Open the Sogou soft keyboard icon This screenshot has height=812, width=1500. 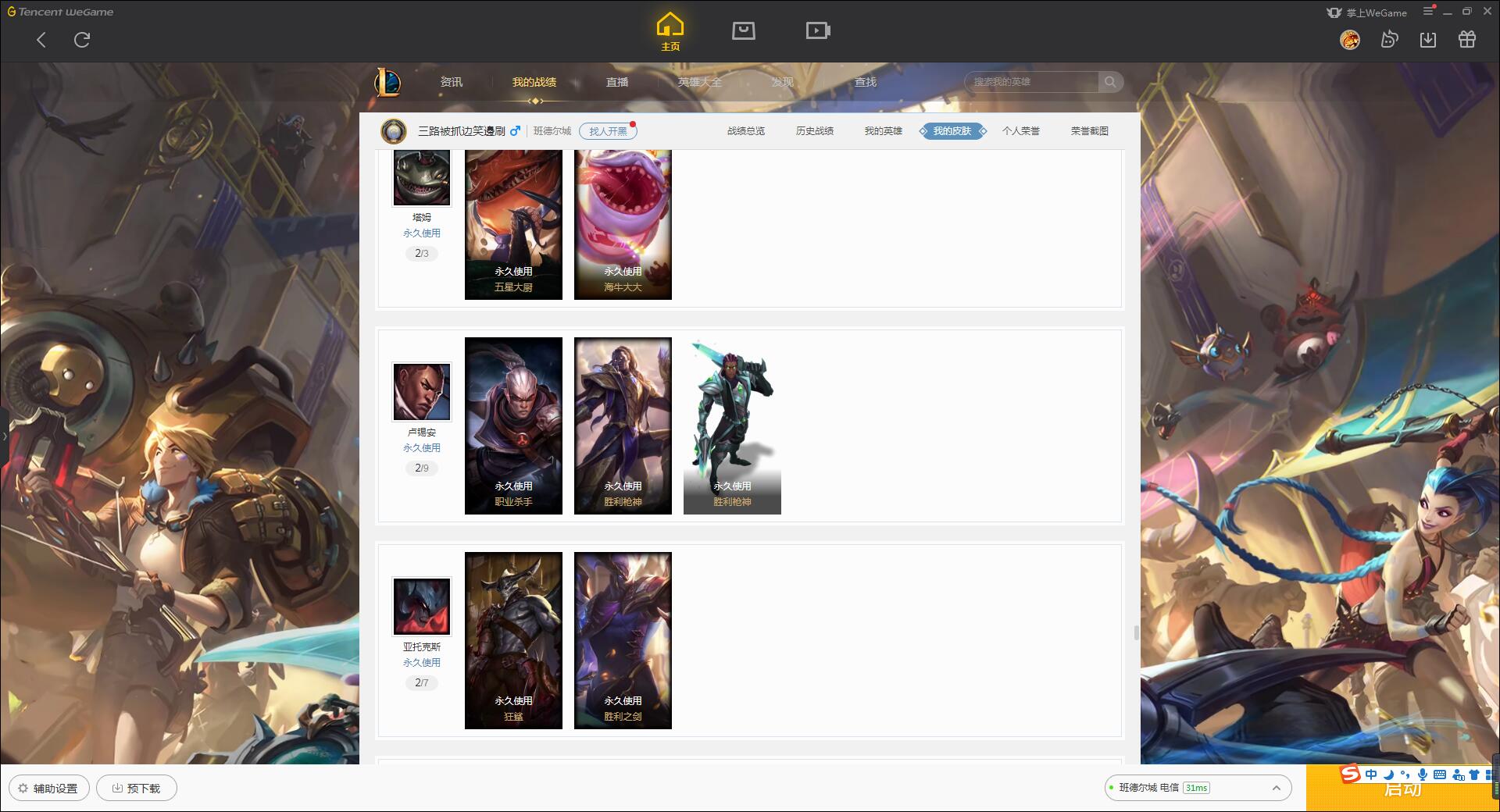point(1440,775)
